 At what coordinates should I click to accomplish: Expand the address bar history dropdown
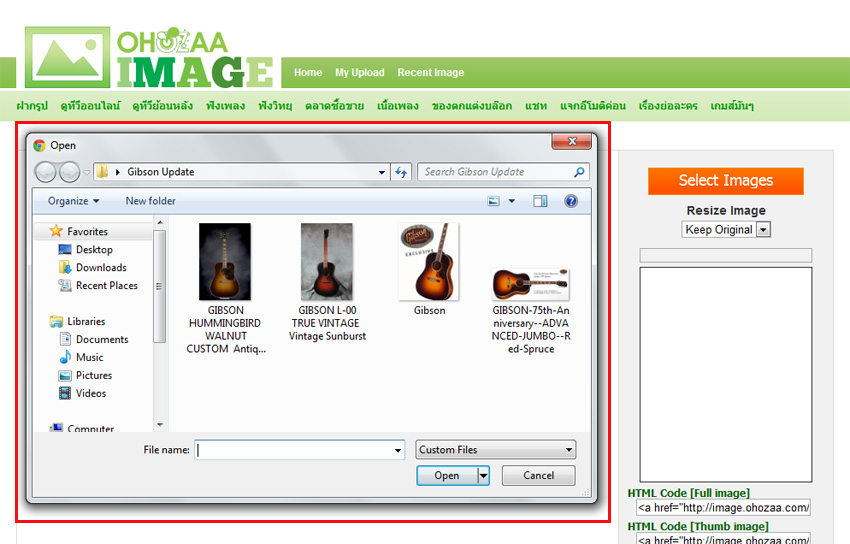click(382, 172)
